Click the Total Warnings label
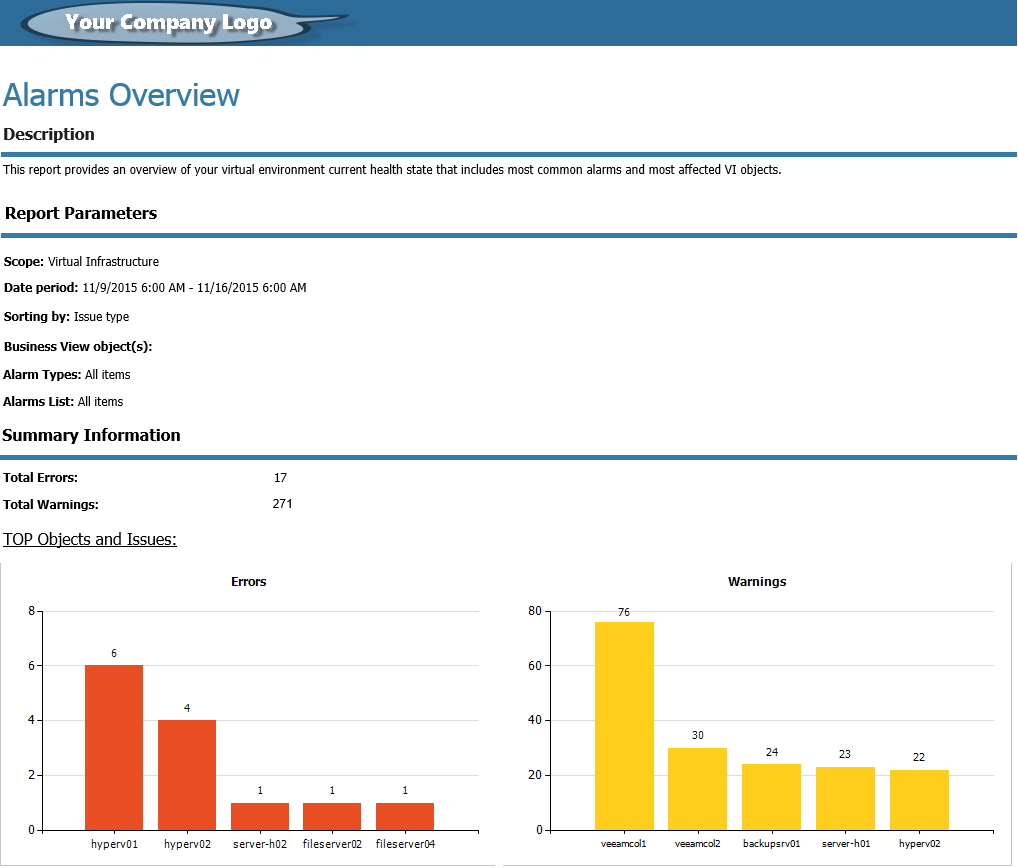Image resolution: width=1018 pixels, height=868 pixels. (51, 504)
